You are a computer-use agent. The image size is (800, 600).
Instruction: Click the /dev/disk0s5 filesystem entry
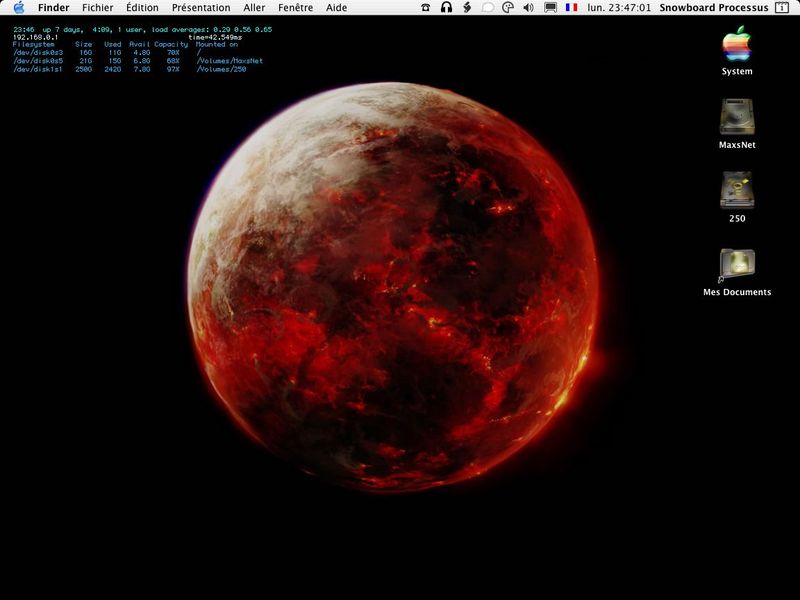point(38,61)
